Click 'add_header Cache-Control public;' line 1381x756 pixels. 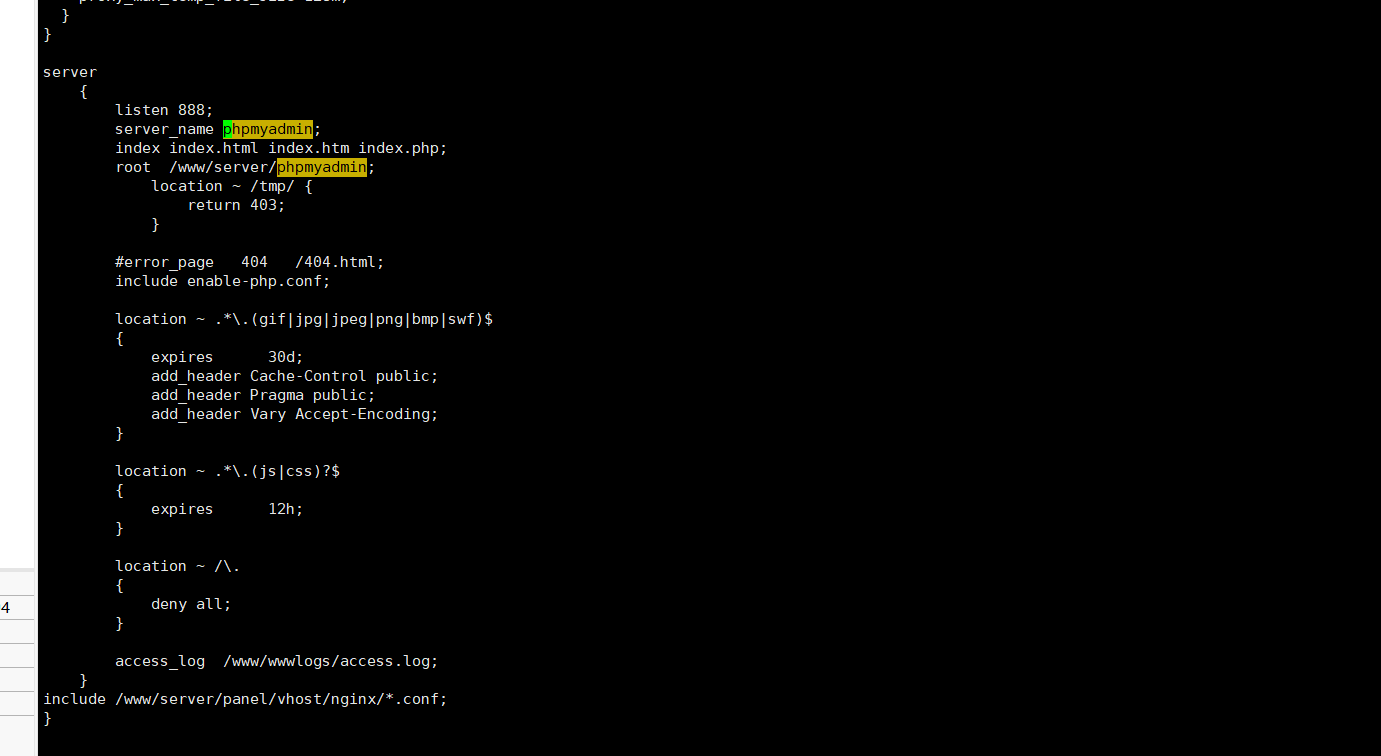coord(295,376)
